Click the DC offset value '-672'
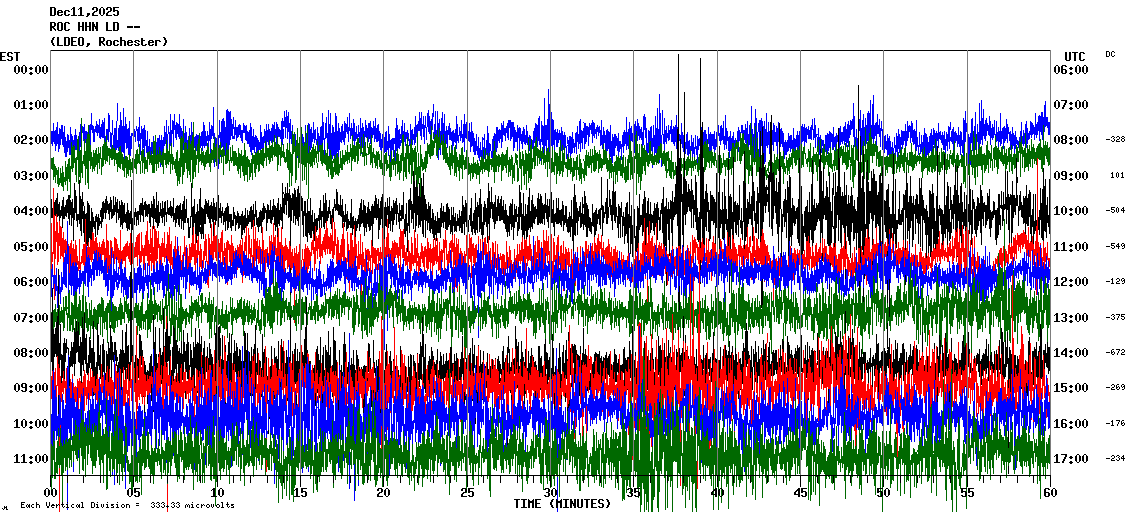 tap(1116, 352)
